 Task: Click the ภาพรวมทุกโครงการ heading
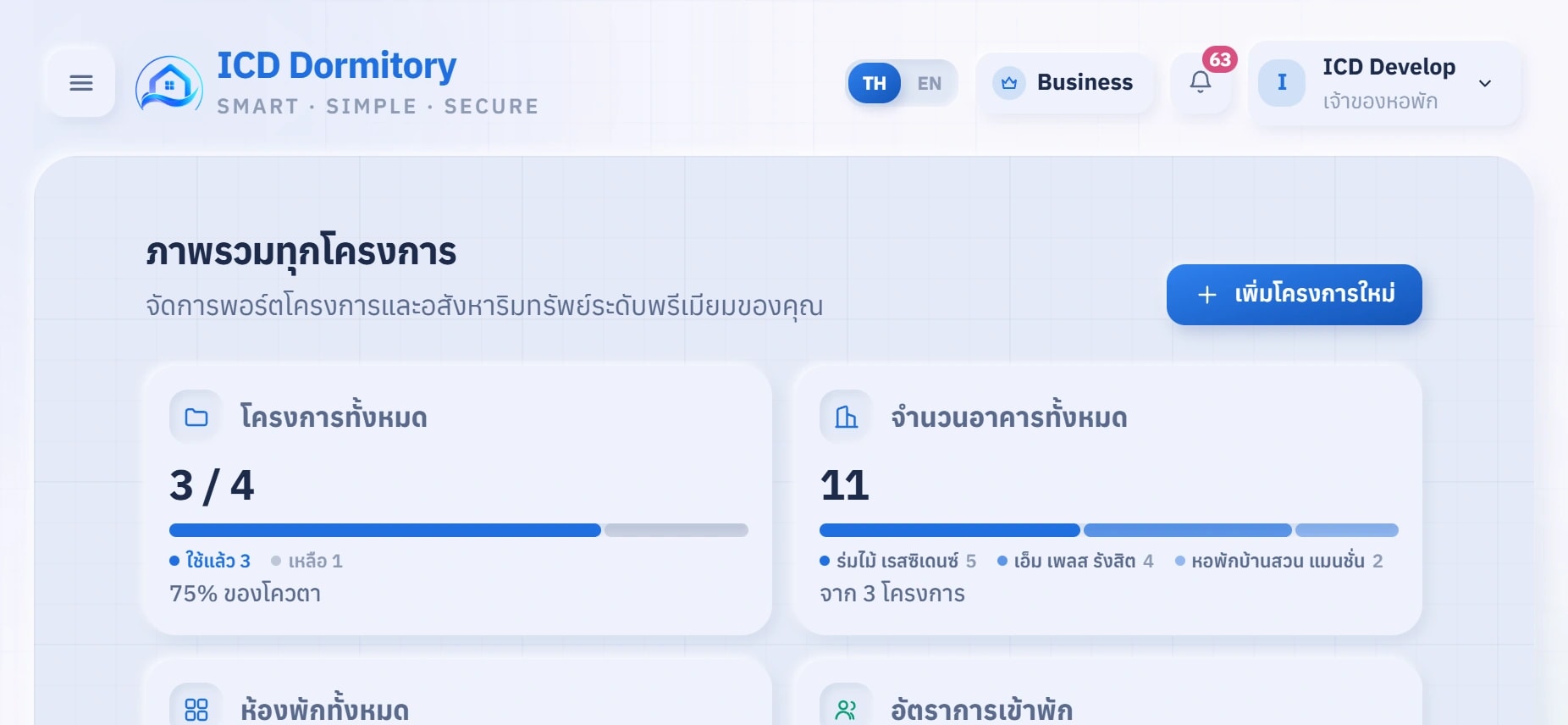[301, 252]
